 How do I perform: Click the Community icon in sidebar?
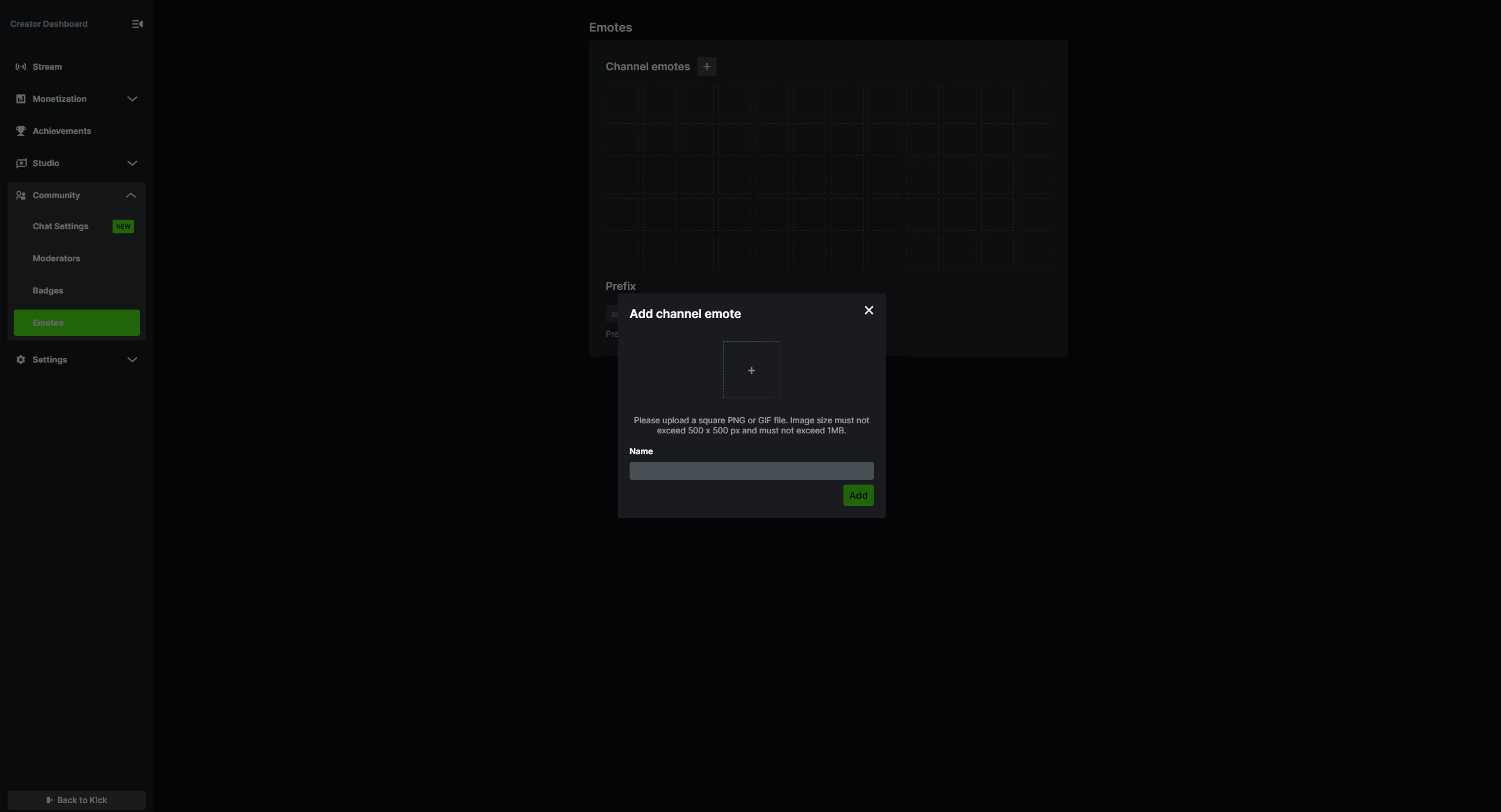point(20,195)
